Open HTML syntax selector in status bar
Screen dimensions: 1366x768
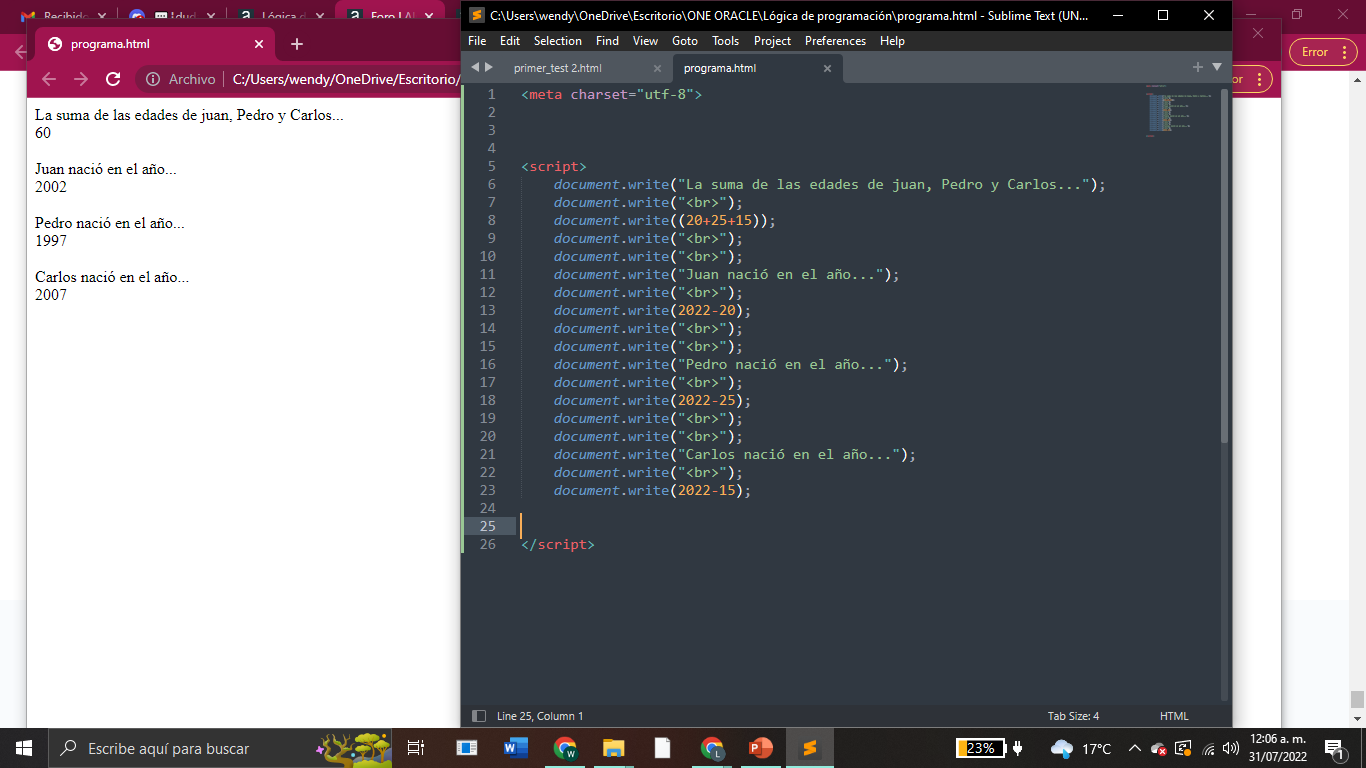coord(1174,716)
